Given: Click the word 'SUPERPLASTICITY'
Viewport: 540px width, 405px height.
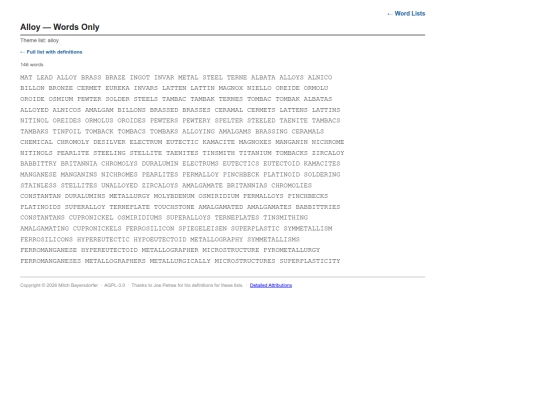Looking at the screenshot, I should coord(310,261).
